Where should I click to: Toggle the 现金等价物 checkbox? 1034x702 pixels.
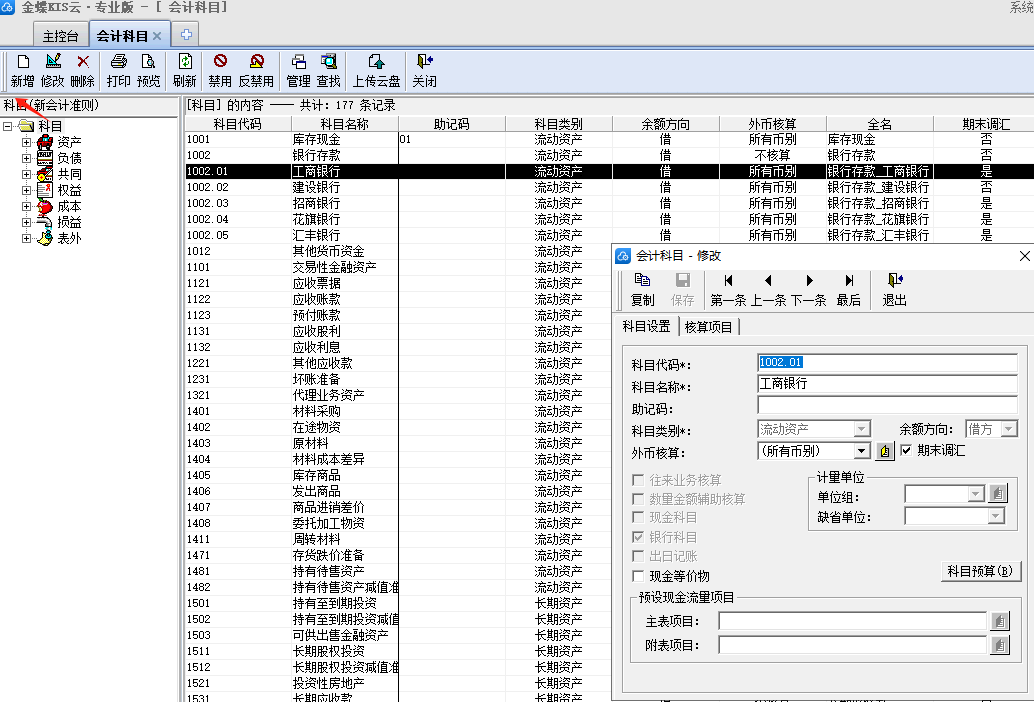(x=638, y=576)
